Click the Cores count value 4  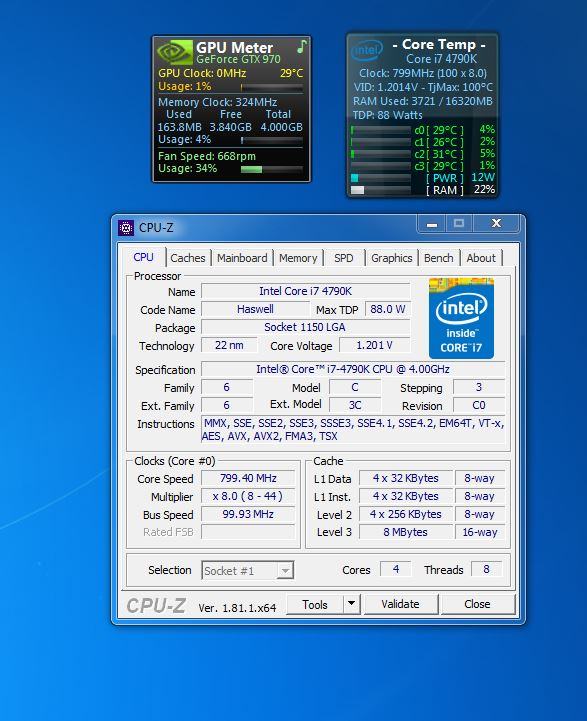click(x=396, y=569)
